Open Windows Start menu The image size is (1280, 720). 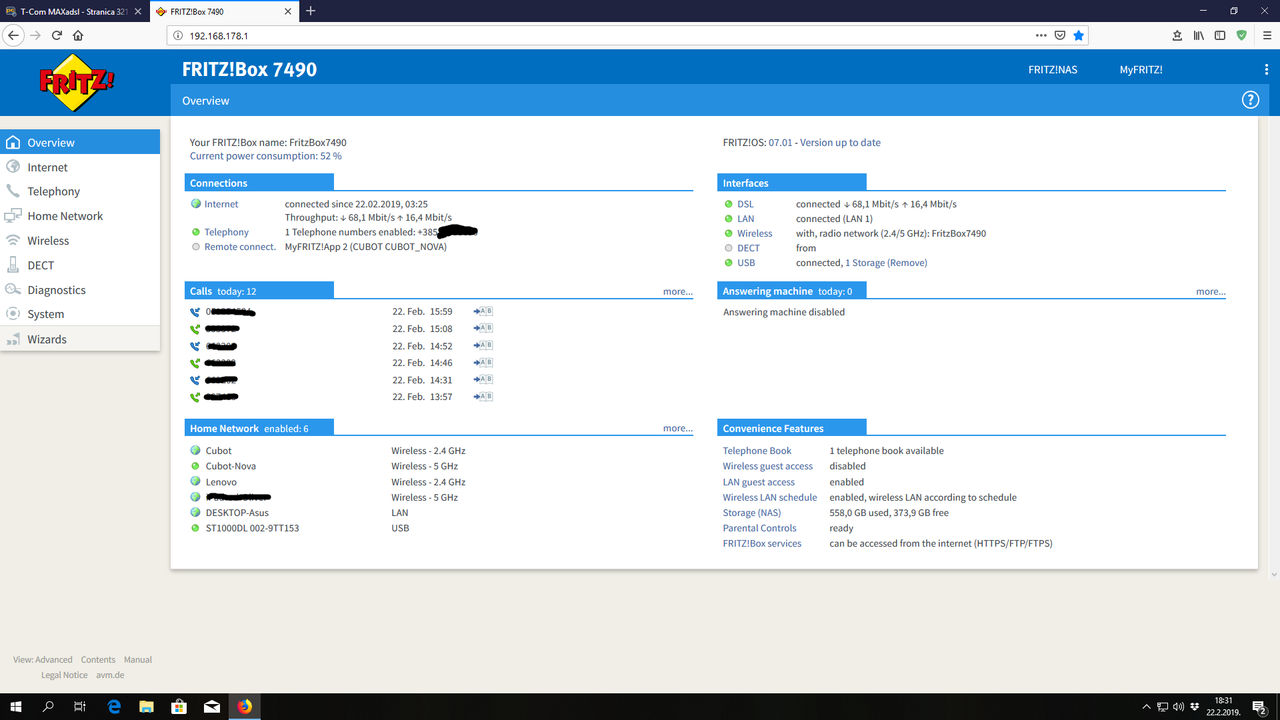(16, 706)
